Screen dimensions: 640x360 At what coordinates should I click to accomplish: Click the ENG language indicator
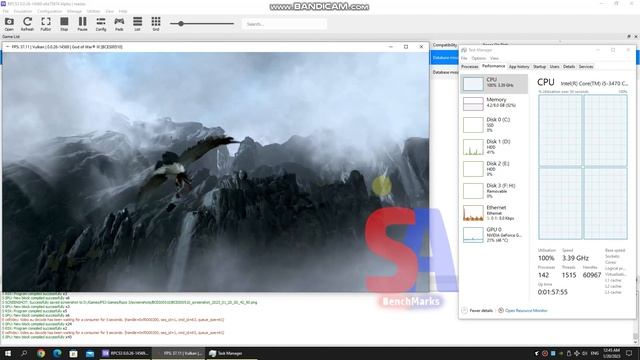(595, 353)
